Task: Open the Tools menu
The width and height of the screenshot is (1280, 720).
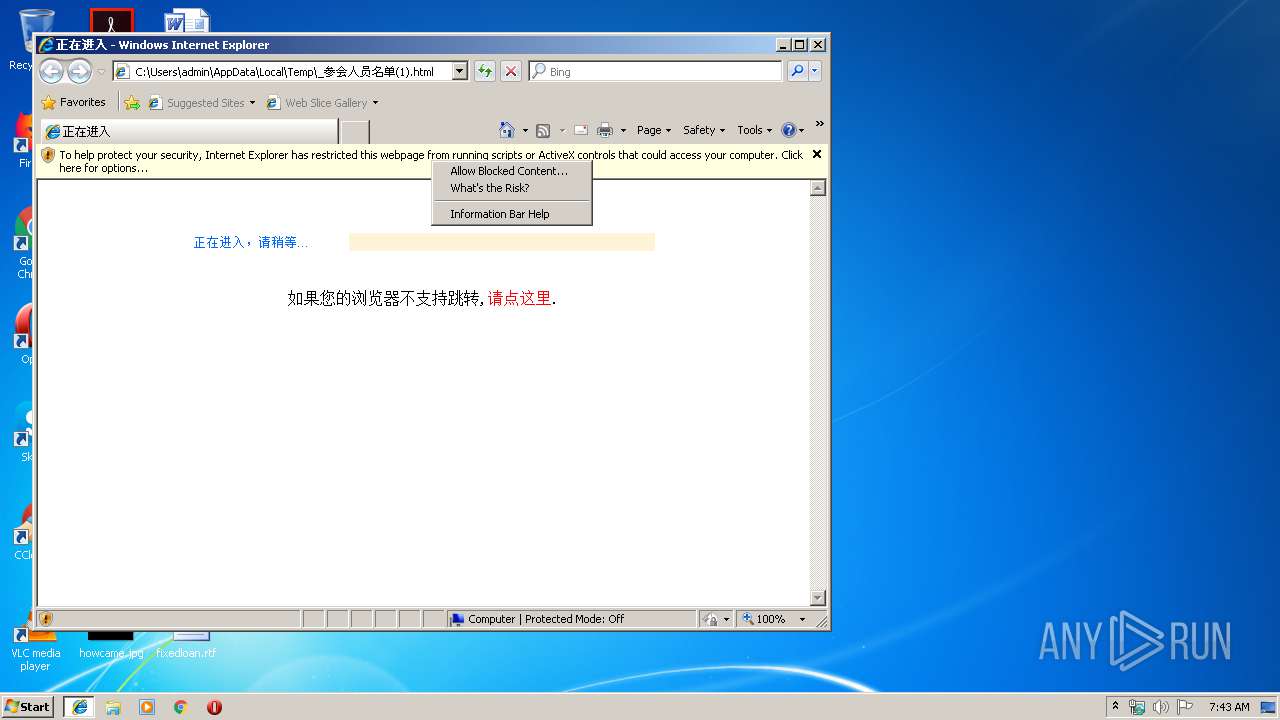Action: click(x=755, y=130)
